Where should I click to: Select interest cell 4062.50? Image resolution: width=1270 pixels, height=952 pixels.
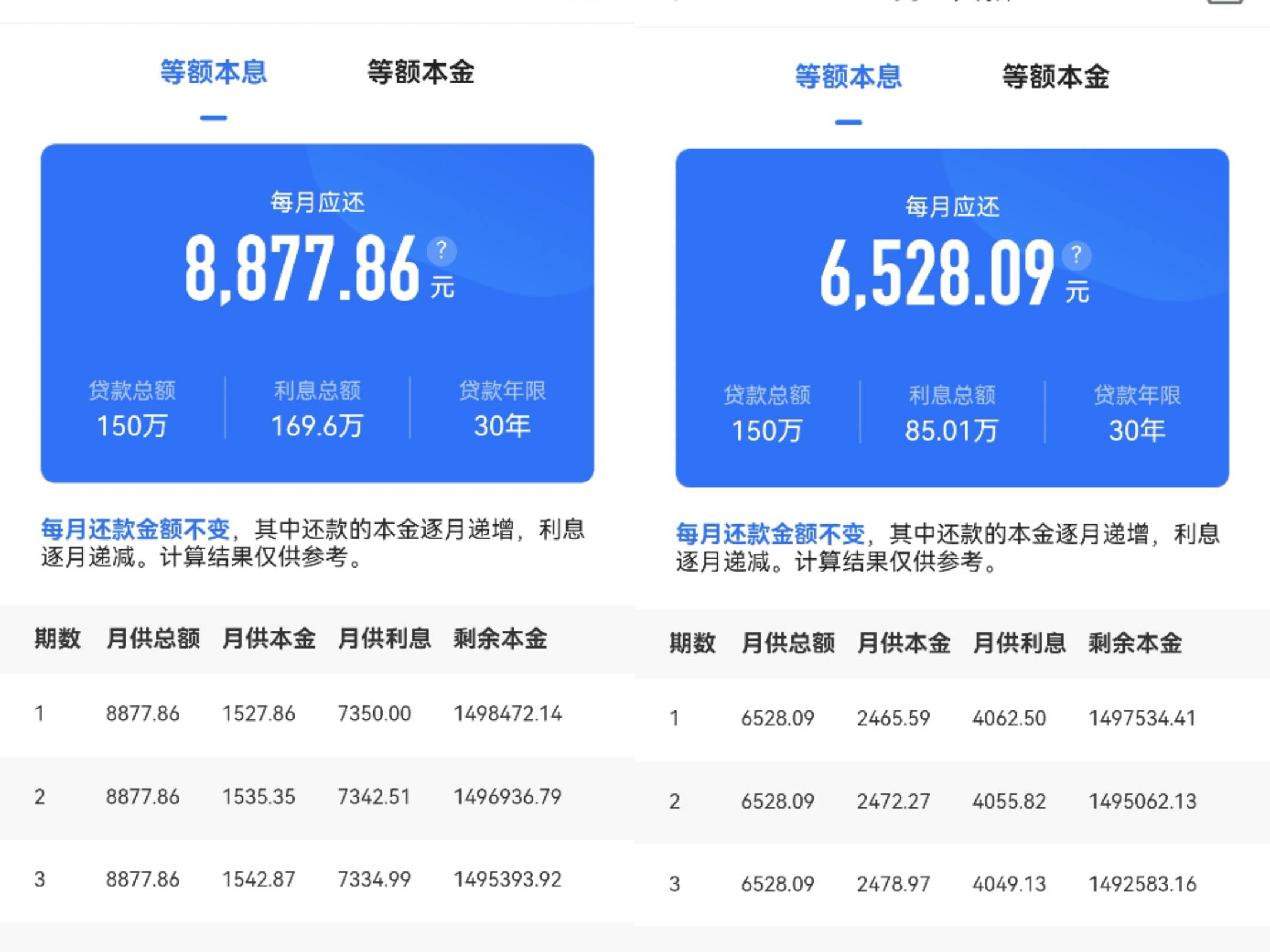click(x=1010, y=718)
